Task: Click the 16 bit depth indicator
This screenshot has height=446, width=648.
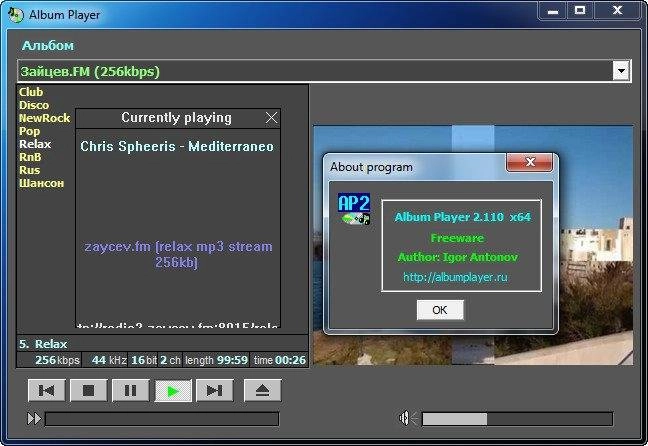Action: click(144, 360)
